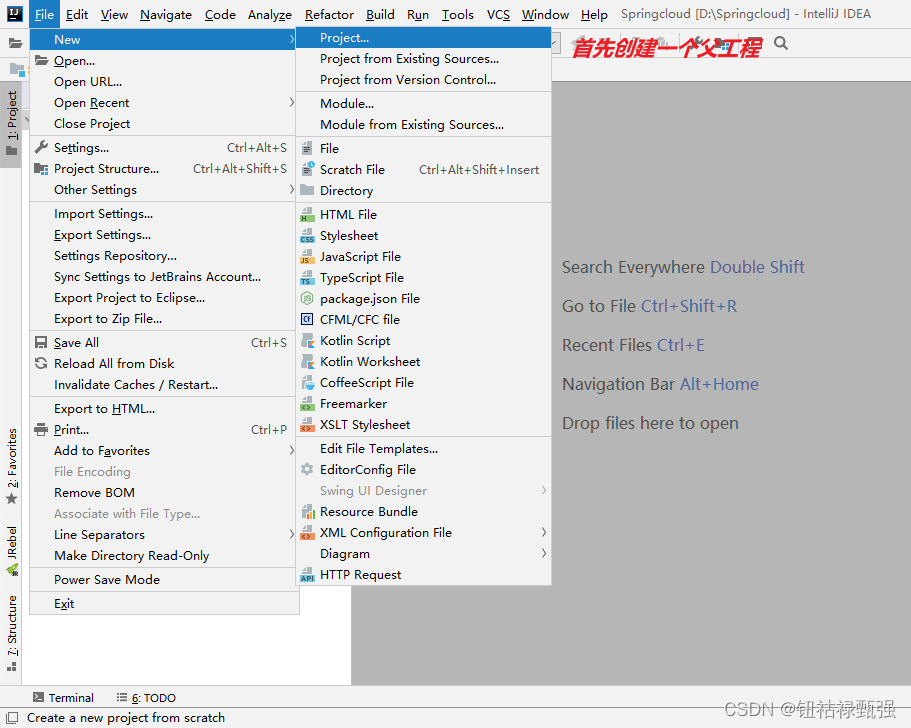Click the IntelliJ IDEA logo icon
The image size is (911, 728).
click(15, 14)
